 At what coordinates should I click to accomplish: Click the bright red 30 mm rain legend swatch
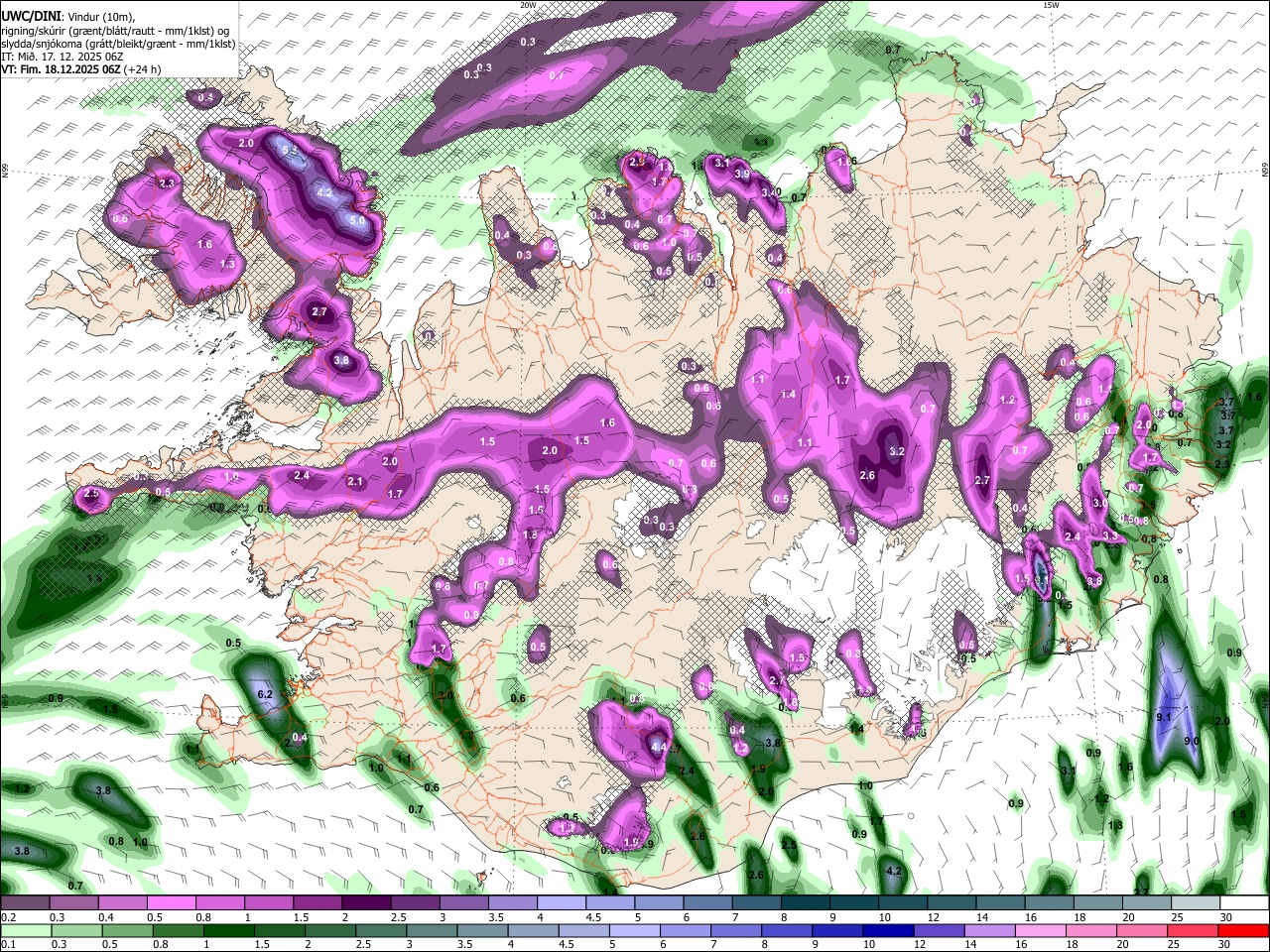click(1243, 930)
